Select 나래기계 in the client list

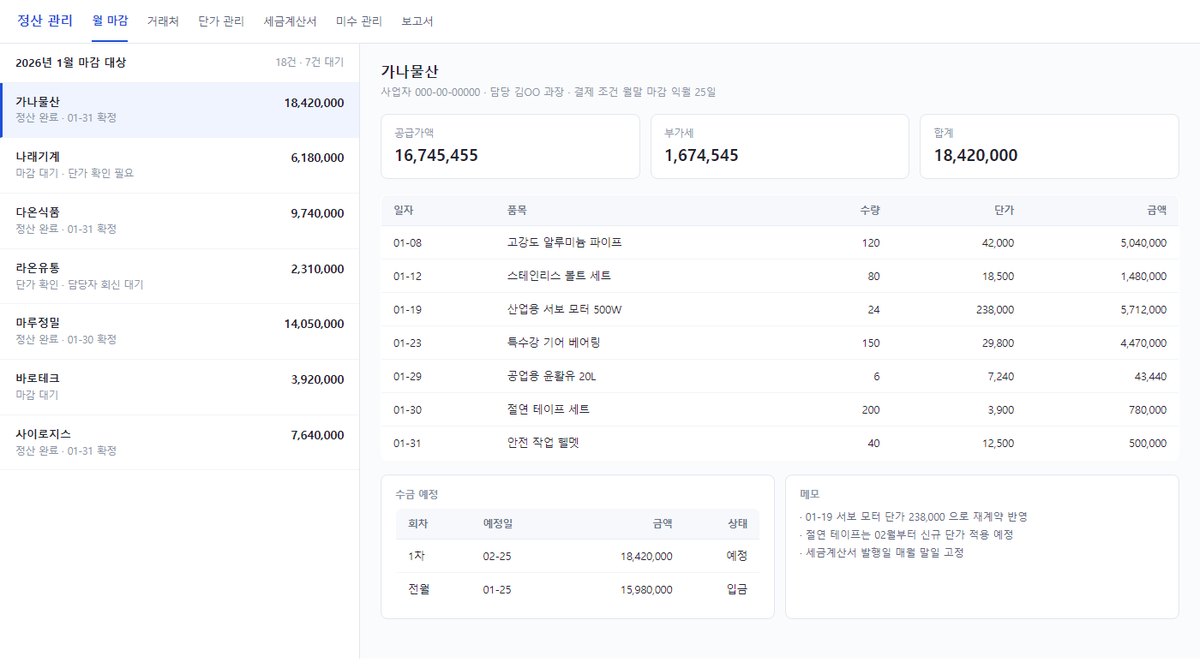(x=180, y=166)
